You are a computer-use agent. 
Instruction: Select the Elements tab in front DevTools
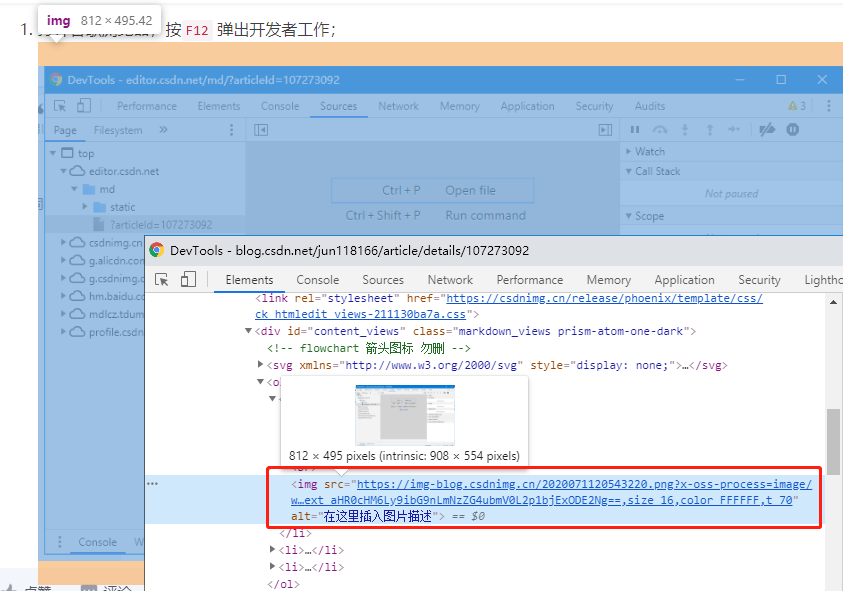coord(249,280)
